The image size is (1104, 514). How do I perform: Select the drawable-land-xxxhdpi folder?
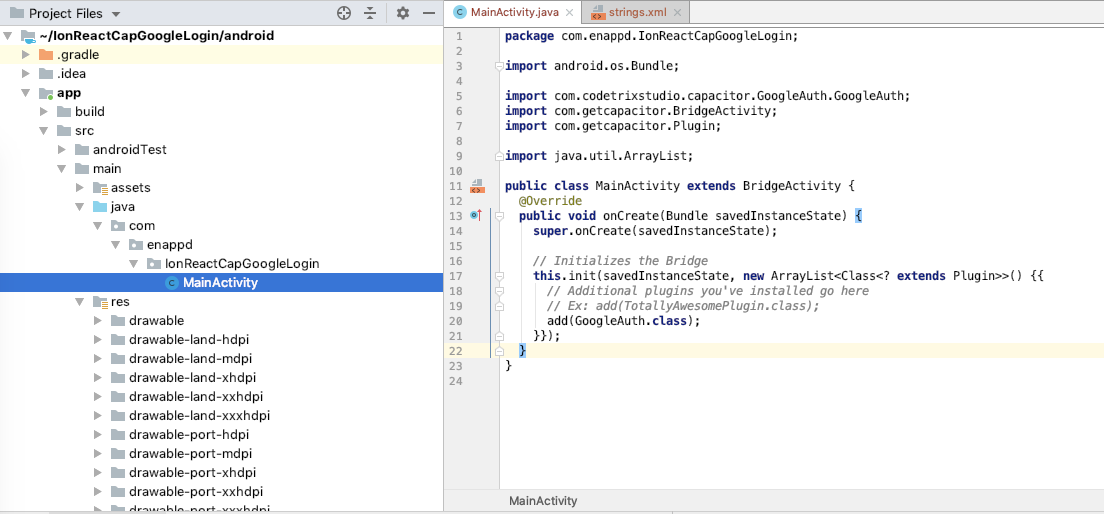(x=199, y=416)
